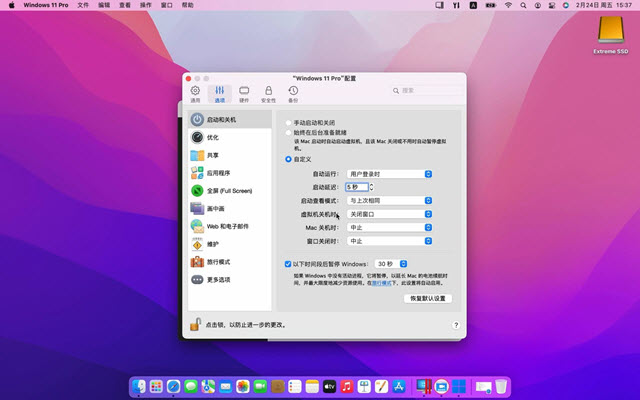Select 共享 folder icon in sidebar
Image resolution: width=640 pixels, height=400 pixels.
tap(197, 155)
